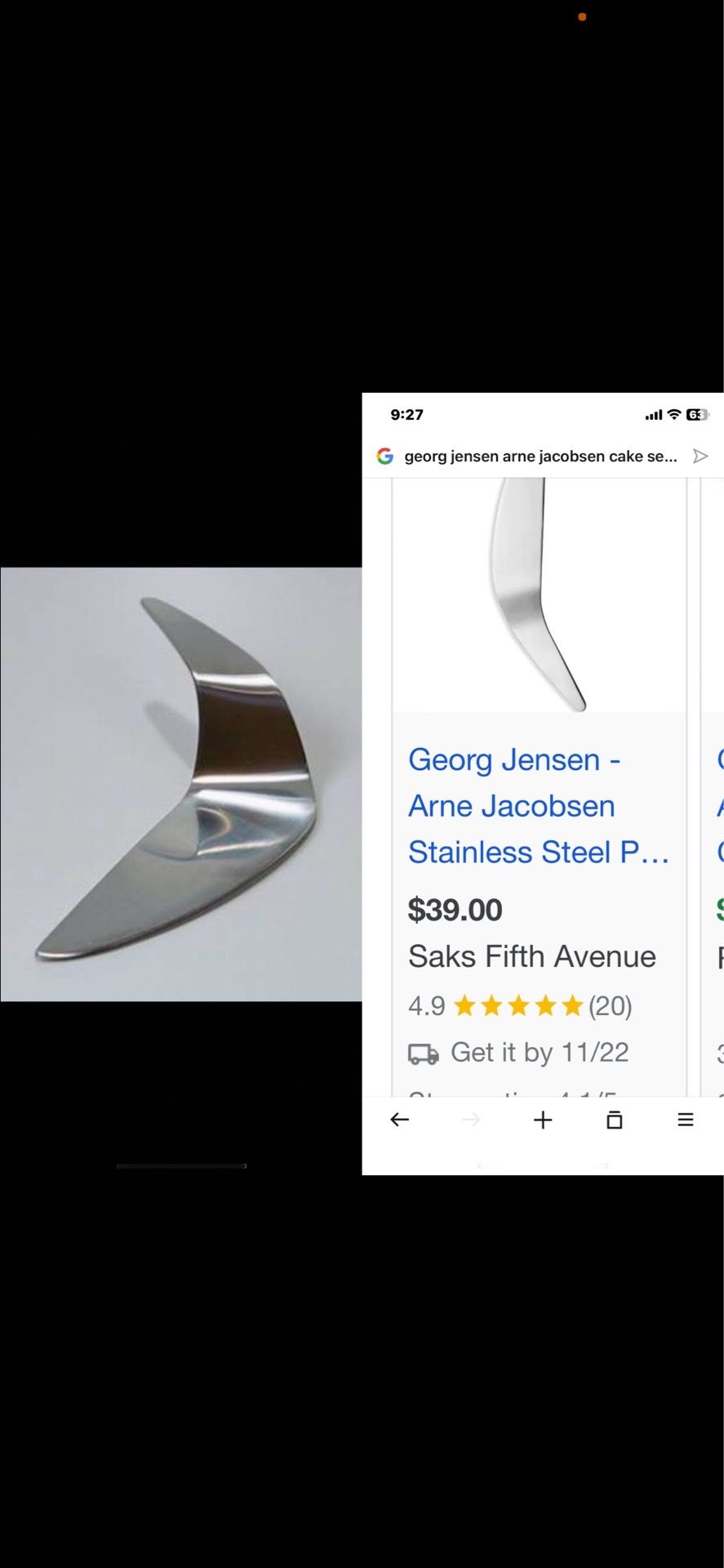724x1568 pixels.
Task: Tap the $39.00 price
Action: point(455,910)
